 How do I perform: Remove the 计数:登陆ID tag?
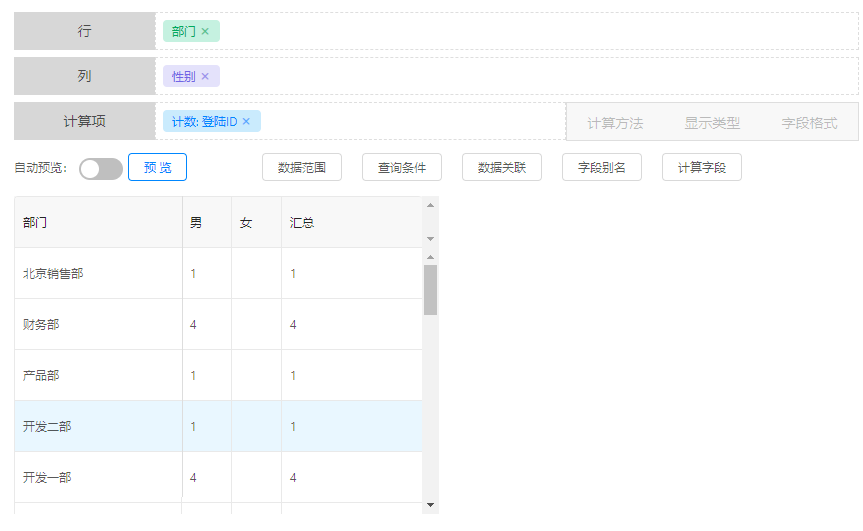click(x=246, y=121)
